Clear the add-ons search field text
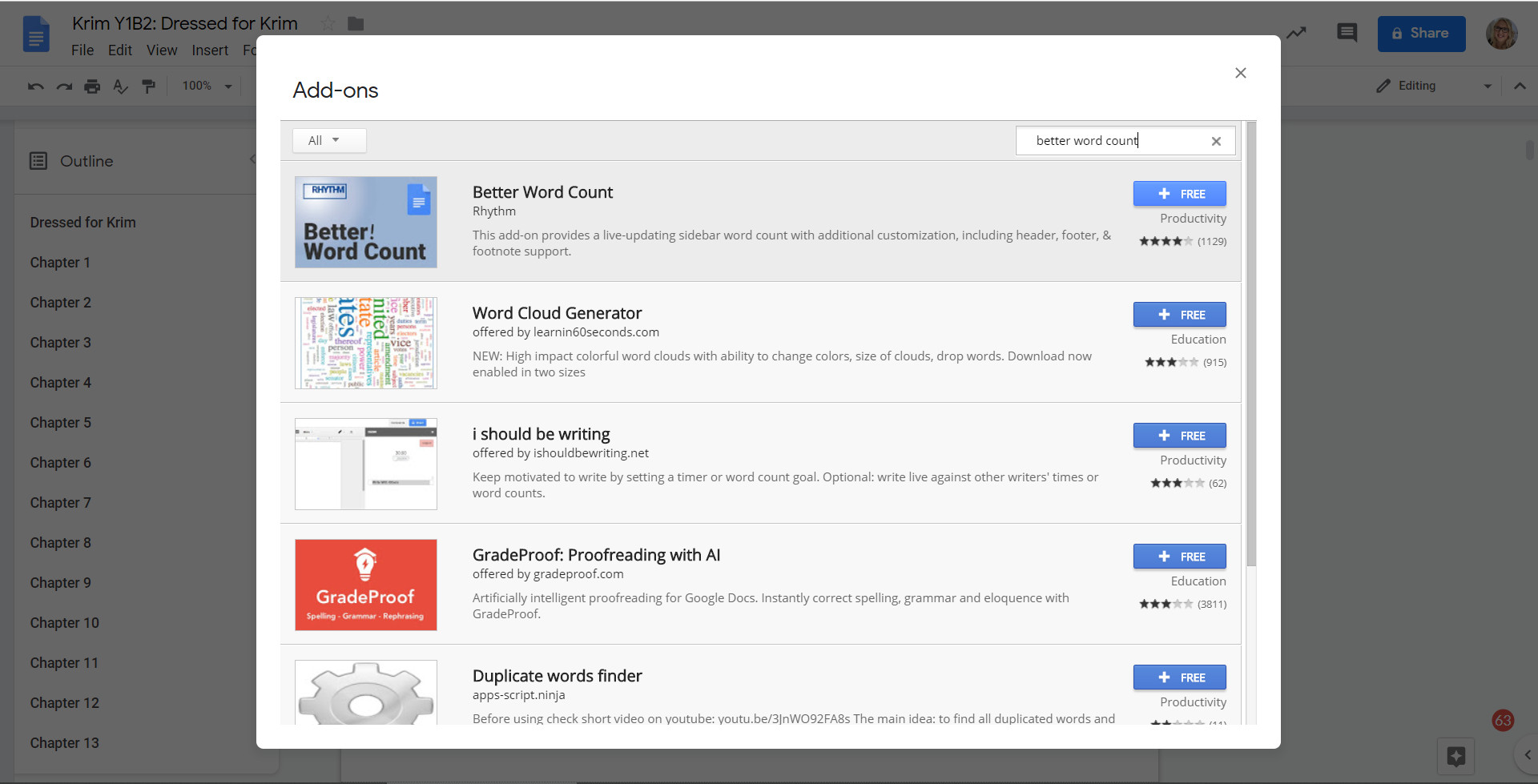The height and width of the screenshot is (784, 1538). 1216,141
